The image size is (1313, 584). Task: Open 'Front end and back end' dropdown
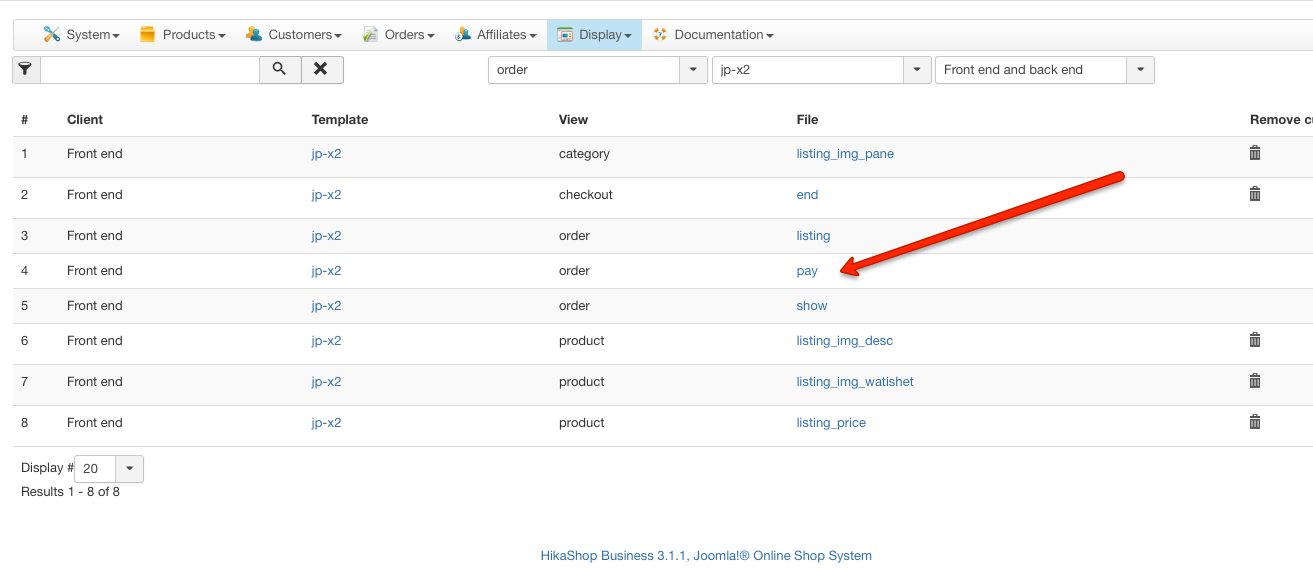click(1140, 70)
